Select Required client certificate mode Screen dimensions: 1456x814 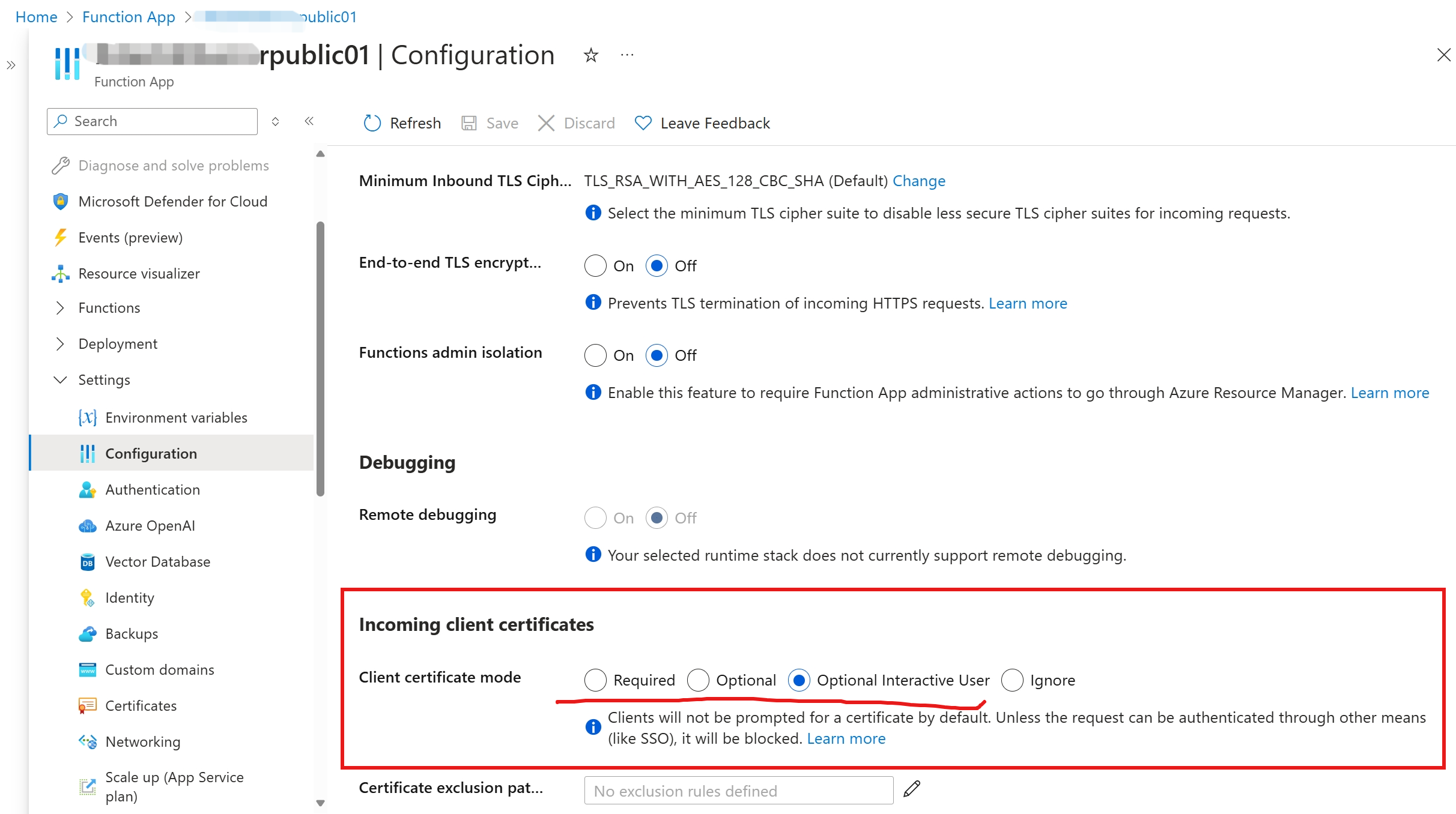click(x=595, y=680)
